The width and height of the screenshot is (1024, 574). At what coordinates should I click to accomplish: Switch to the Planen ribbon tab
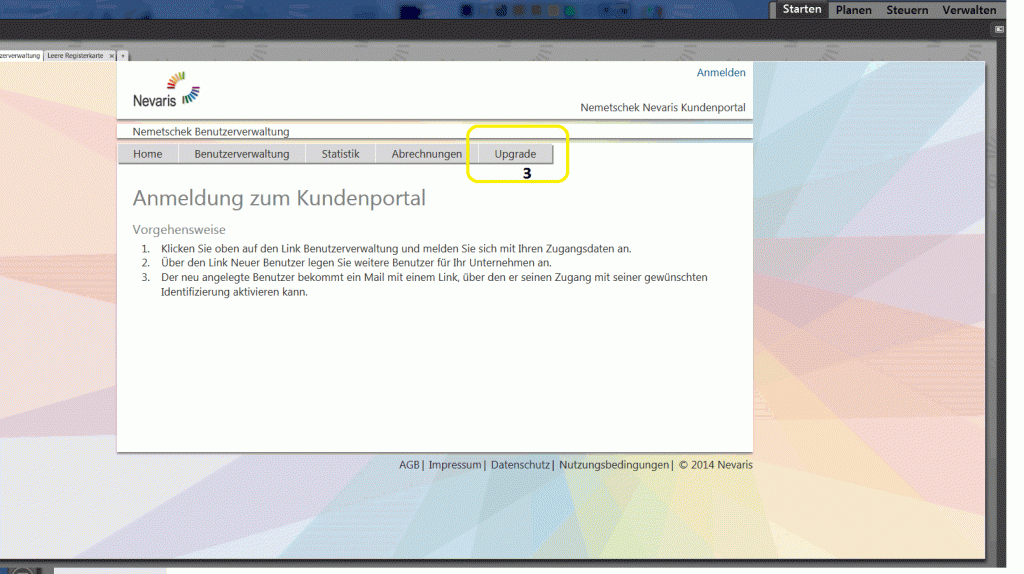[x=853, y=10]
